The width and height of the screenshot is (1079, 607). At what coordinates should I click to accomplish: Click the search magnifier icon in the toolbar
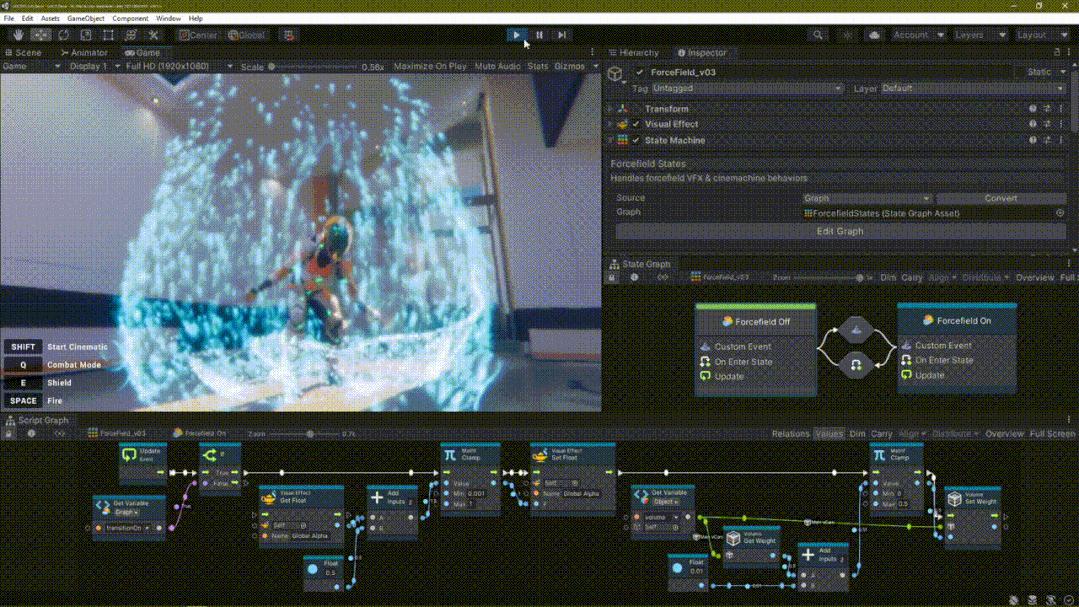817,35
